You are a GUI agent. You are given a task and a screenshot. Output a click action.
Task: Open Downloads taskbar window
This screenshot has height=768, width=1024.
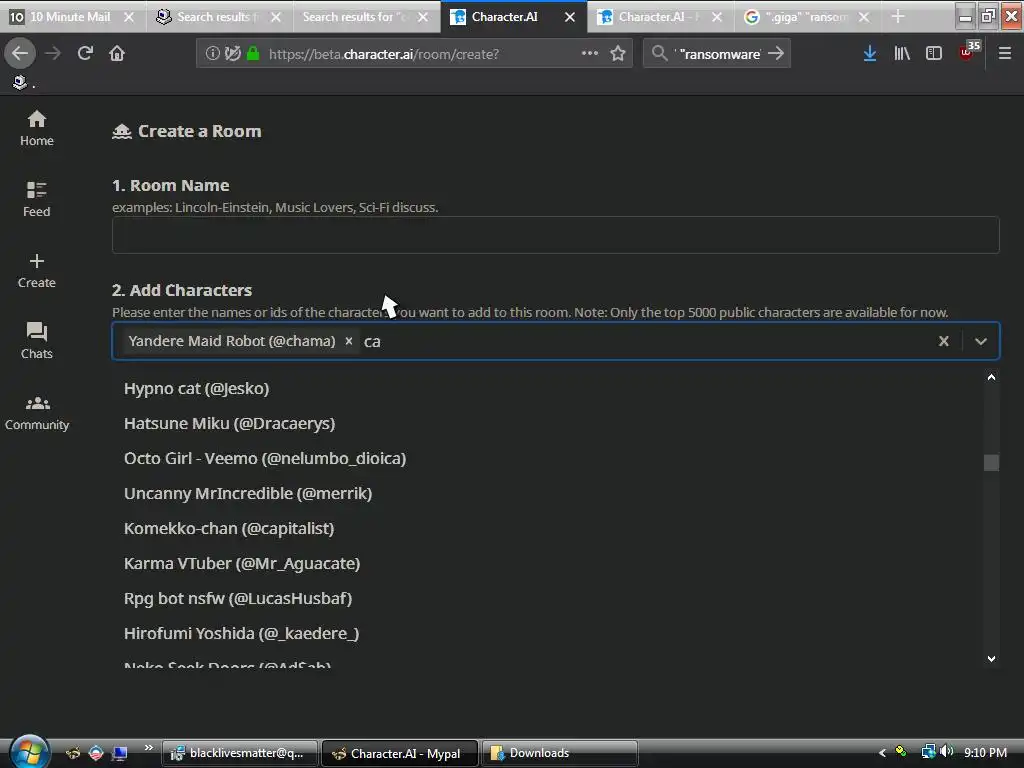click(x=560, y=753)
